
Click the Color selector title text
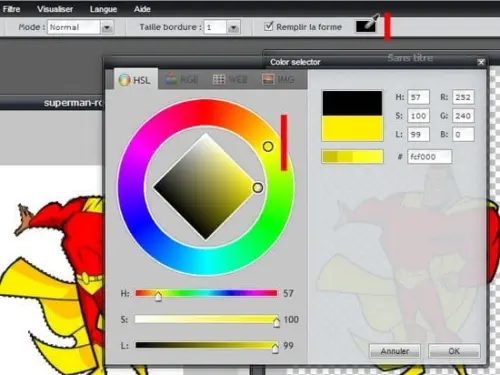click(x=295, y=62)
